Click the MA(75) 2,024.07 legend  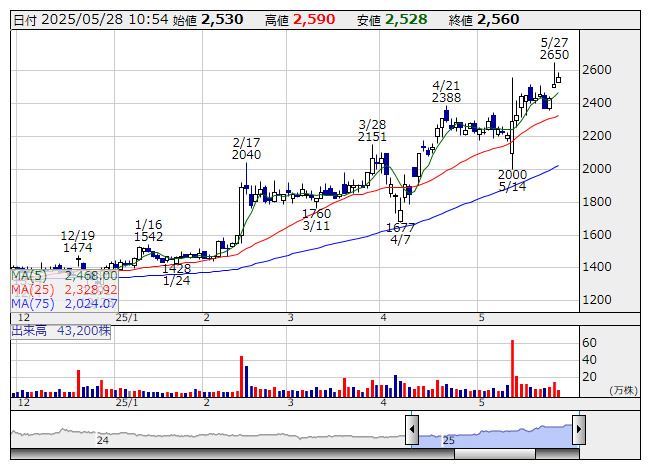coord(64,303)
